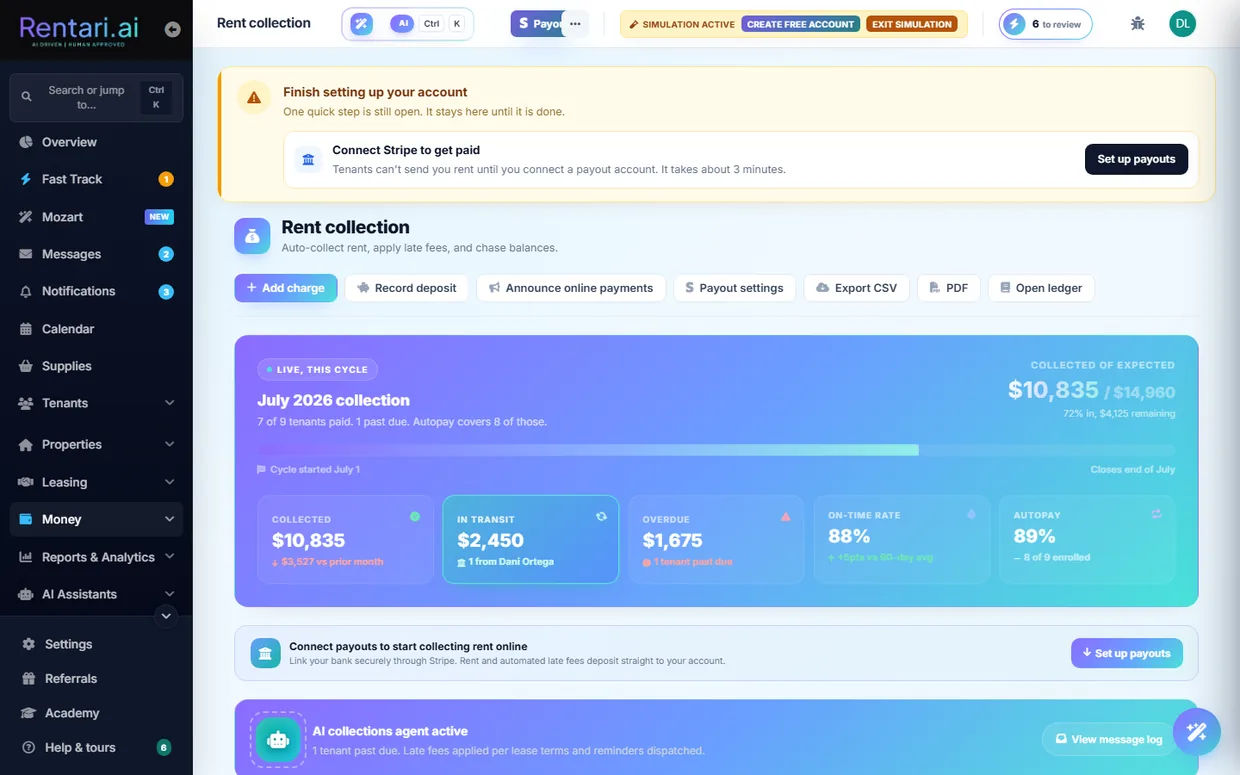
Task: Click Announce online payments
Action: [571, 288]
